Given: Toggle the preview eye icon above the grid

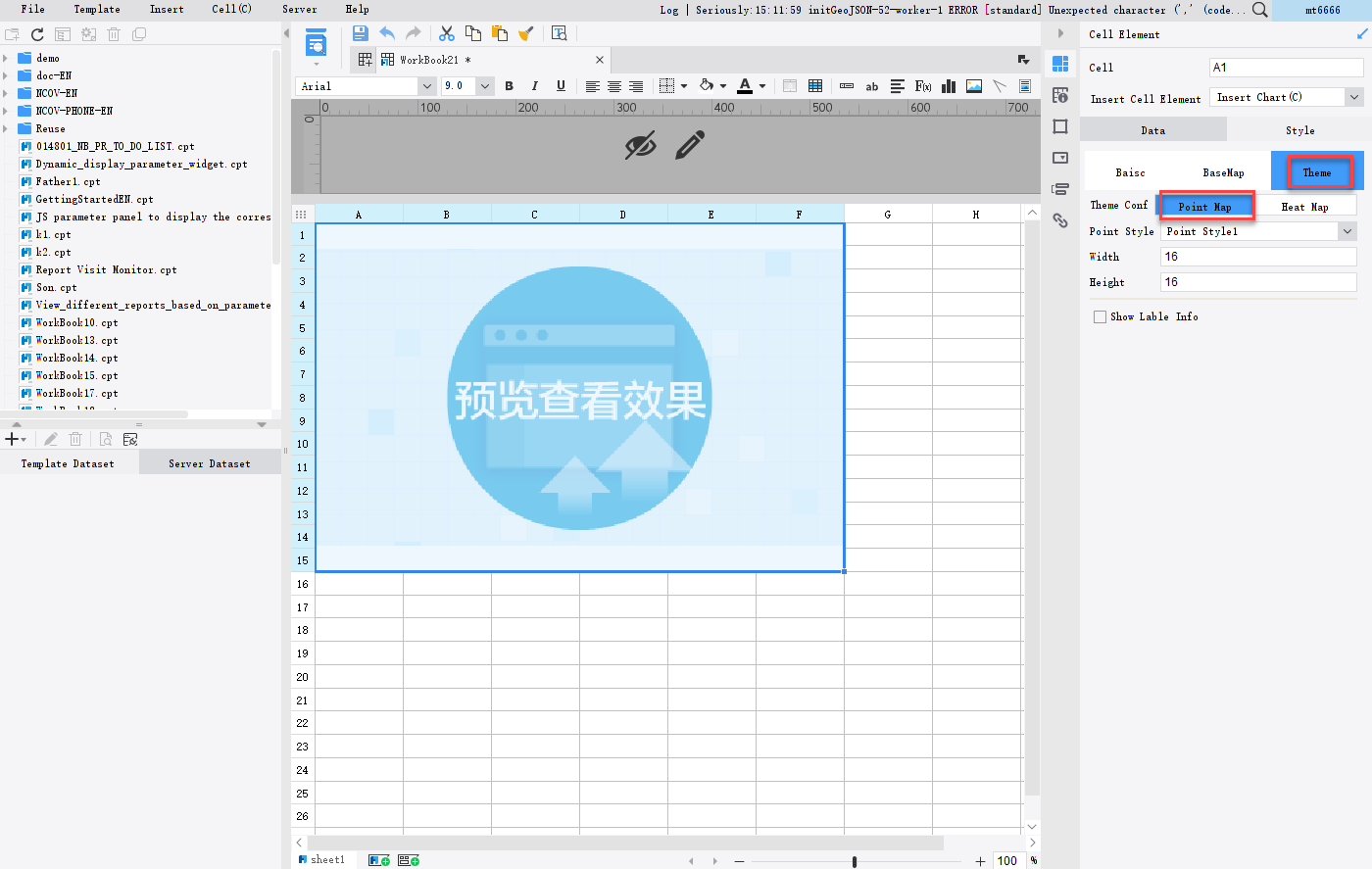Looking at the screenshot, I should click(x=641, y=144).
